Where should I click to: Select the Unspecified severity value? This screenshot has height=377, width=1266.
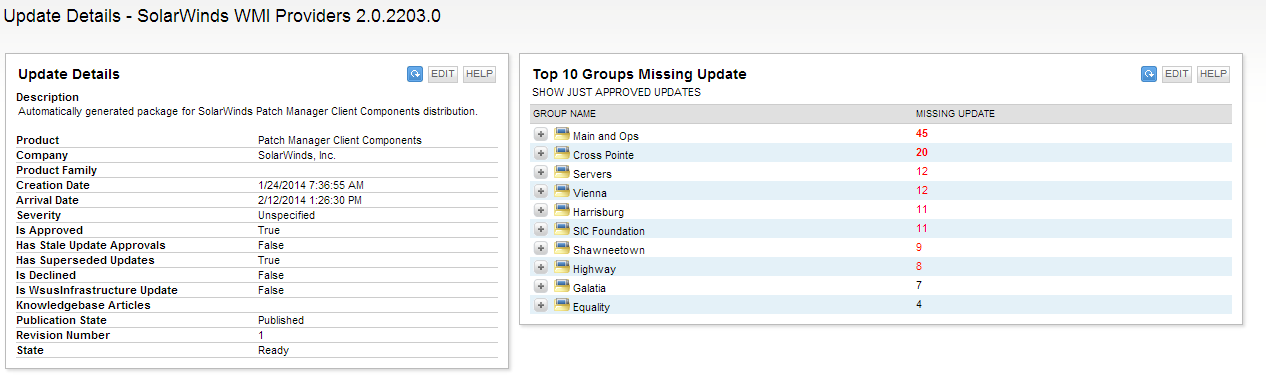coord(287,215)
